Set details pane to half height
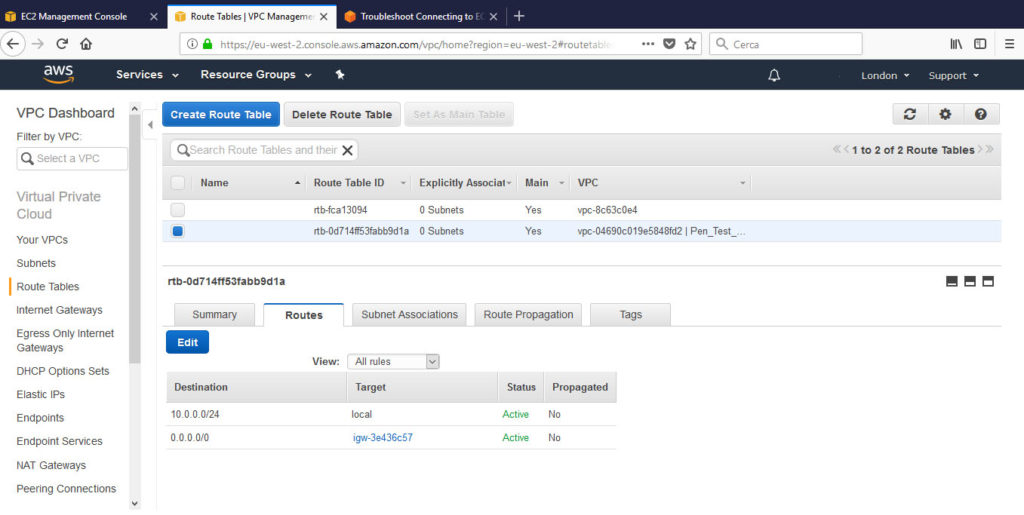This screenshot has width=1024, height=515. [x=970, y=281]
